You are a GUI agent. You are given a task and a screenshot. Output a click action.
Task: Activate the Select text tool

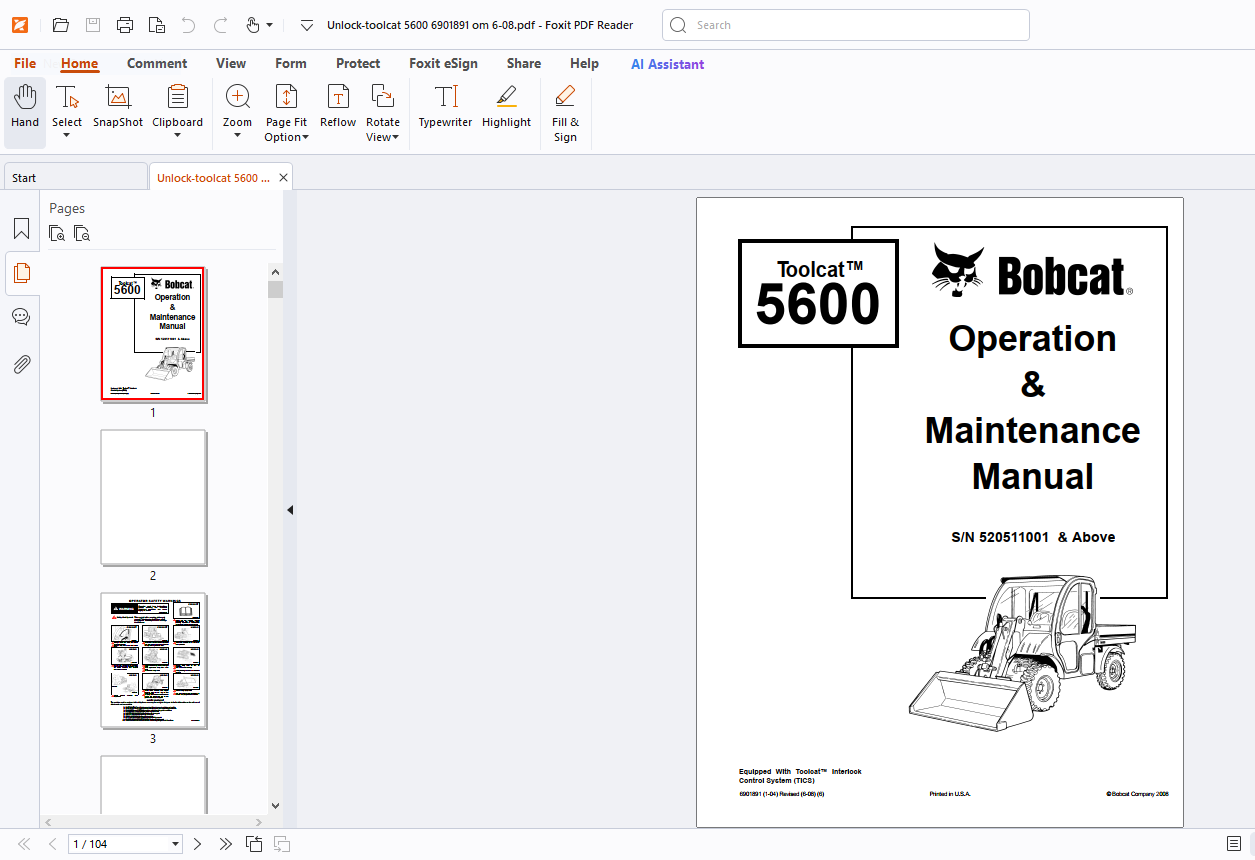coord(67,105)
